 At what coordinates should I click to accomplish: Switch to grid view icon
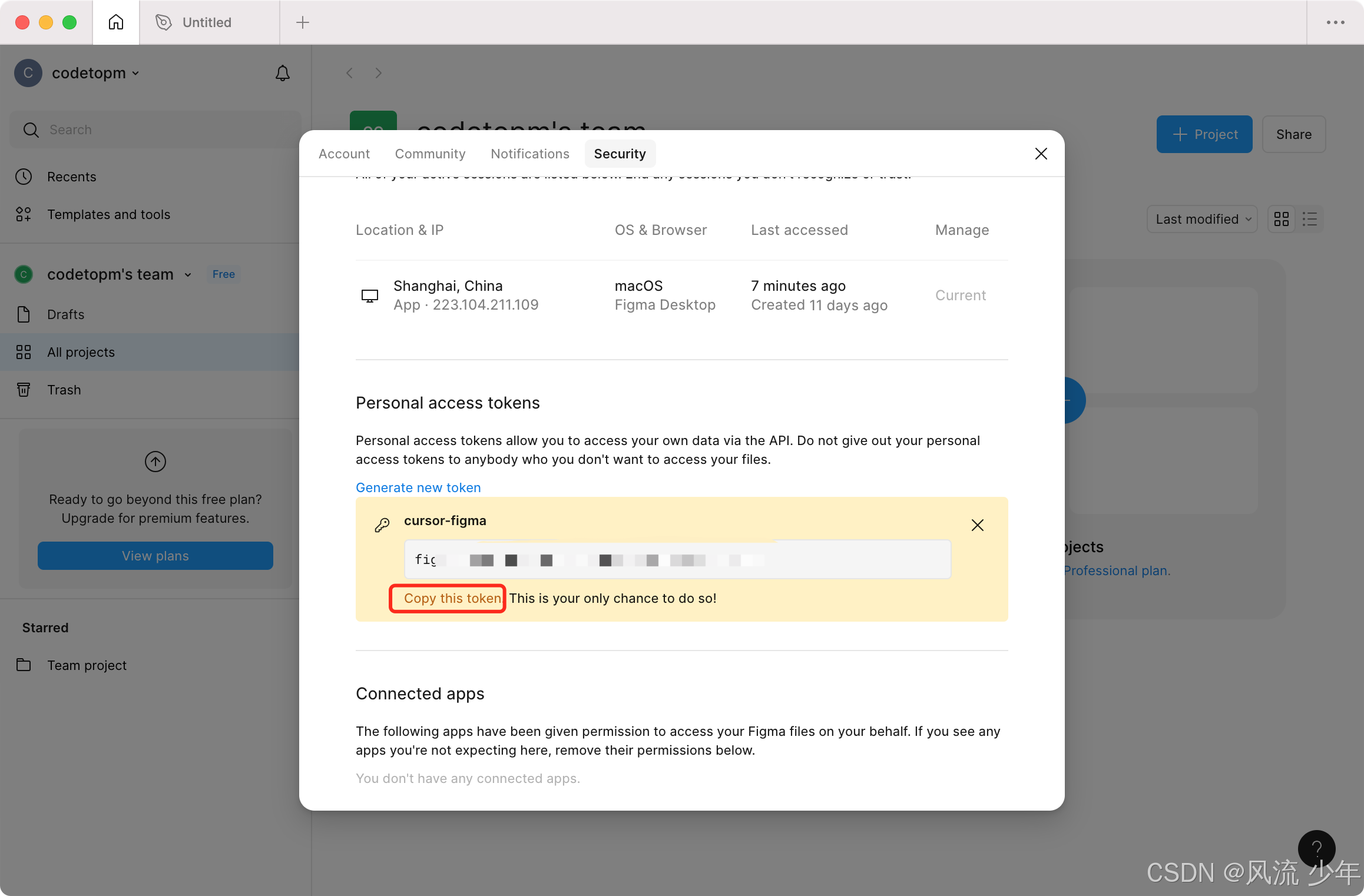[x=1282, y=219]
